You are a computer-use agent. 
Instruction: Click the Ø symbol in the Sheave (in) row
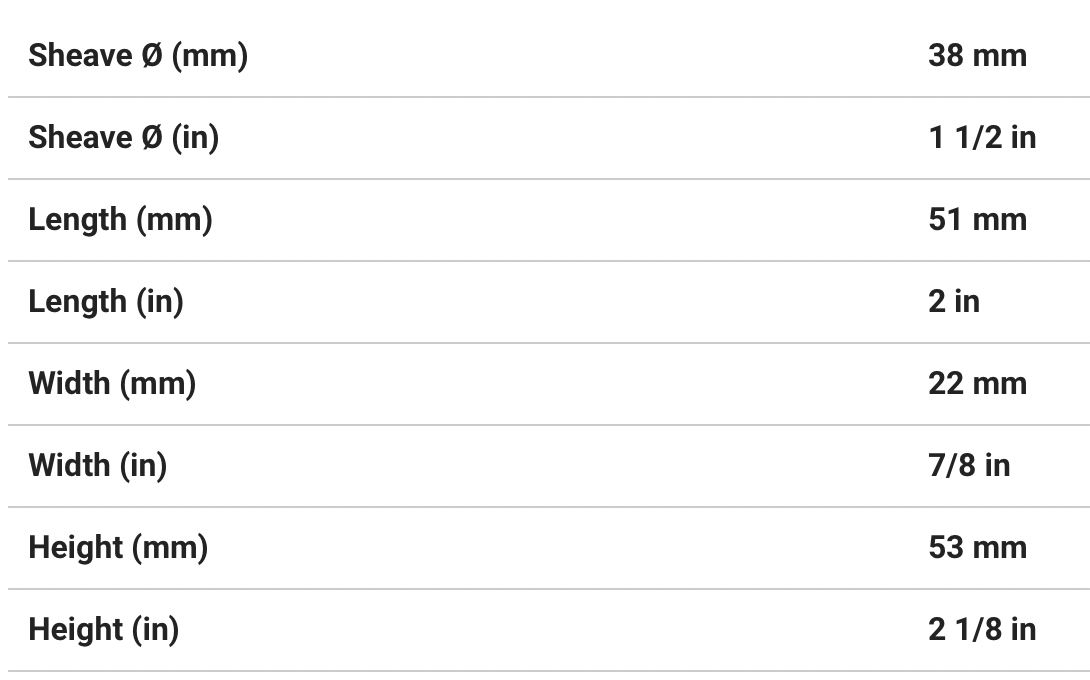(x=150, y=137)
